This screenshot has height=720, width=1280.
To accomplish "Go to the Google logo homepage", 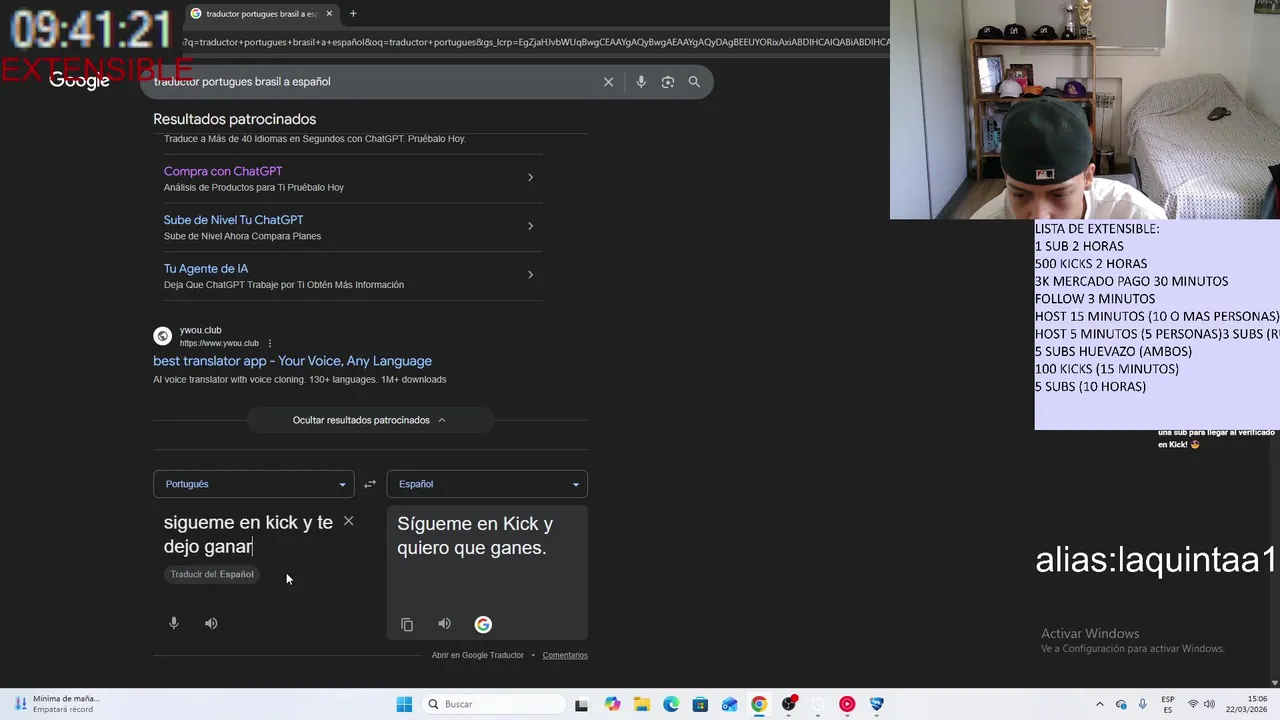I will click(79, 81).
